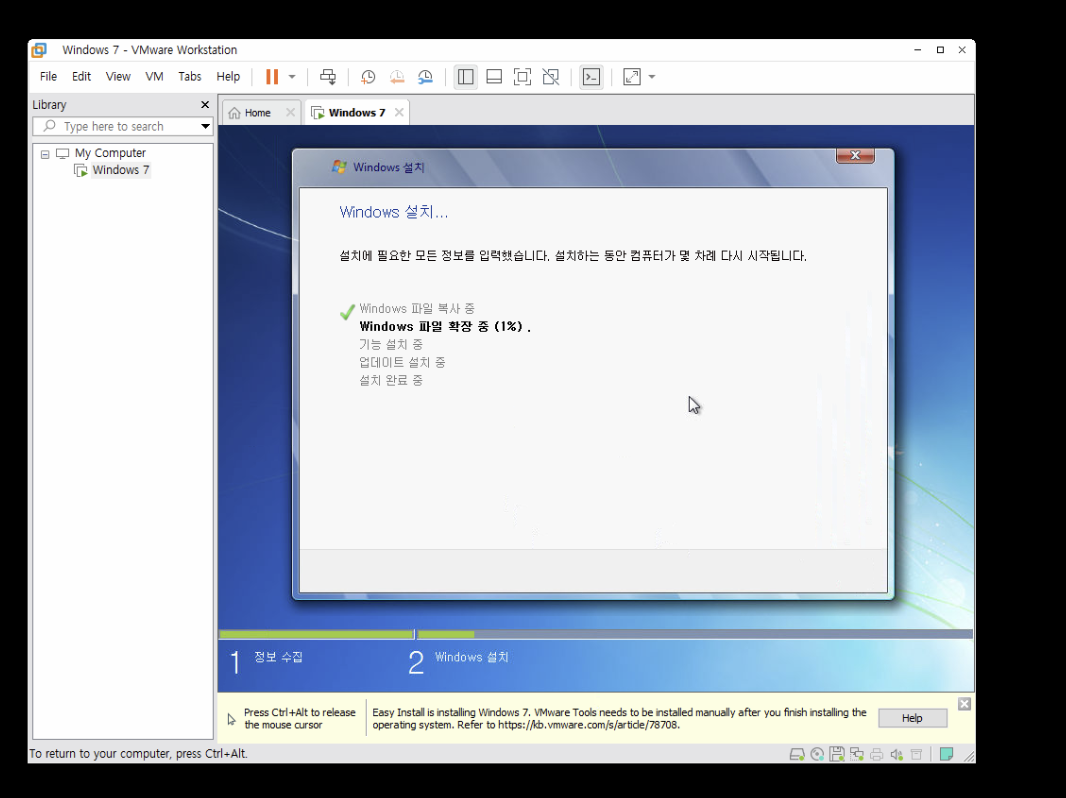Dismiss the Easy Install info bar

point(964,704)
